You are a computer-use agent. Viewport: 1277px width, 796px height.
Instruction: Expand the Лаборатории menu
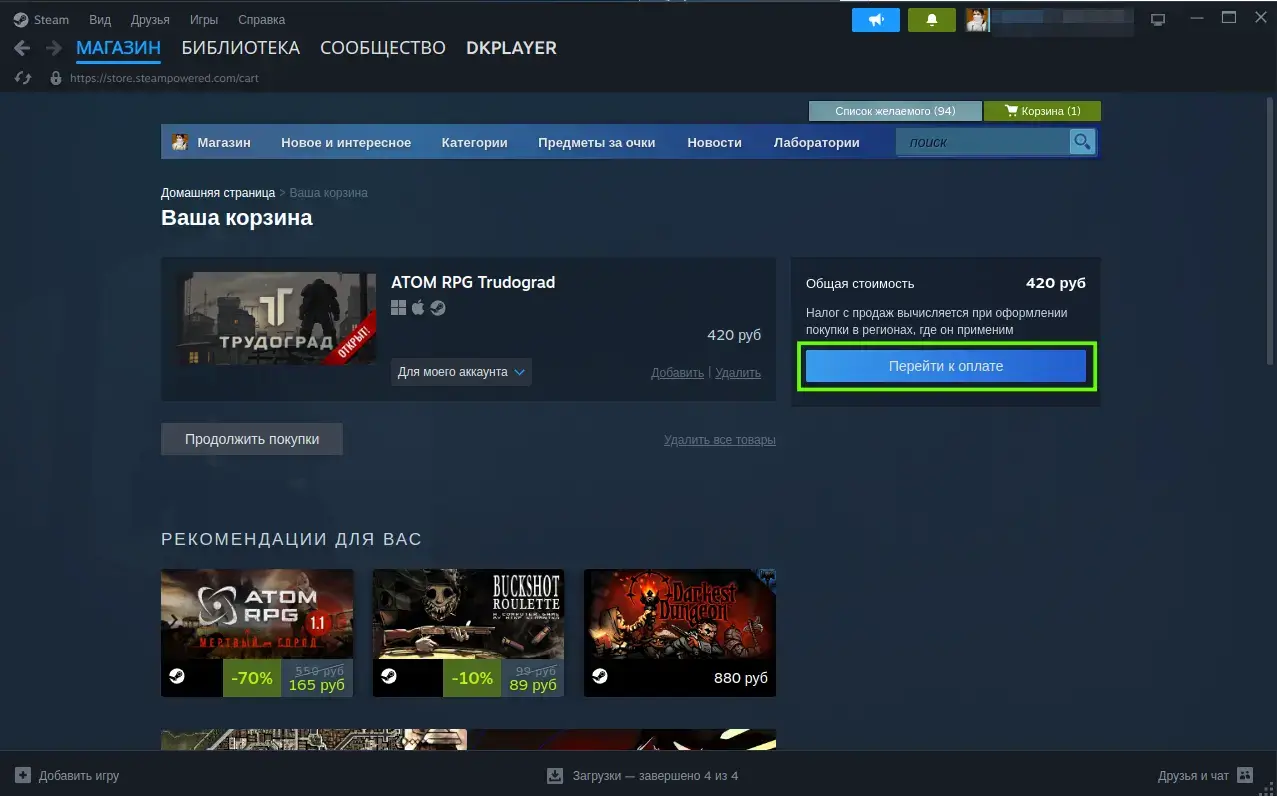pyautogui.click(x=816, y=142)
